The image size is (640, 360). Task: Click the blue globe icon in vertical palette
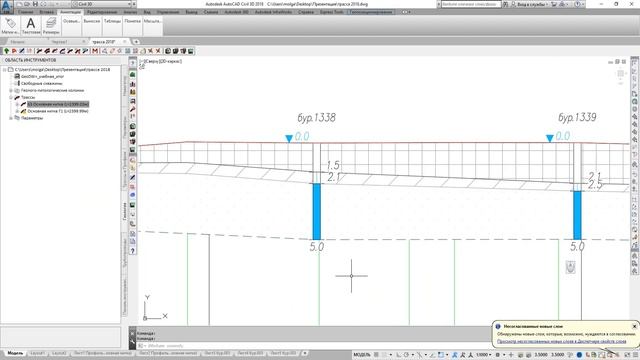(133, 195)
